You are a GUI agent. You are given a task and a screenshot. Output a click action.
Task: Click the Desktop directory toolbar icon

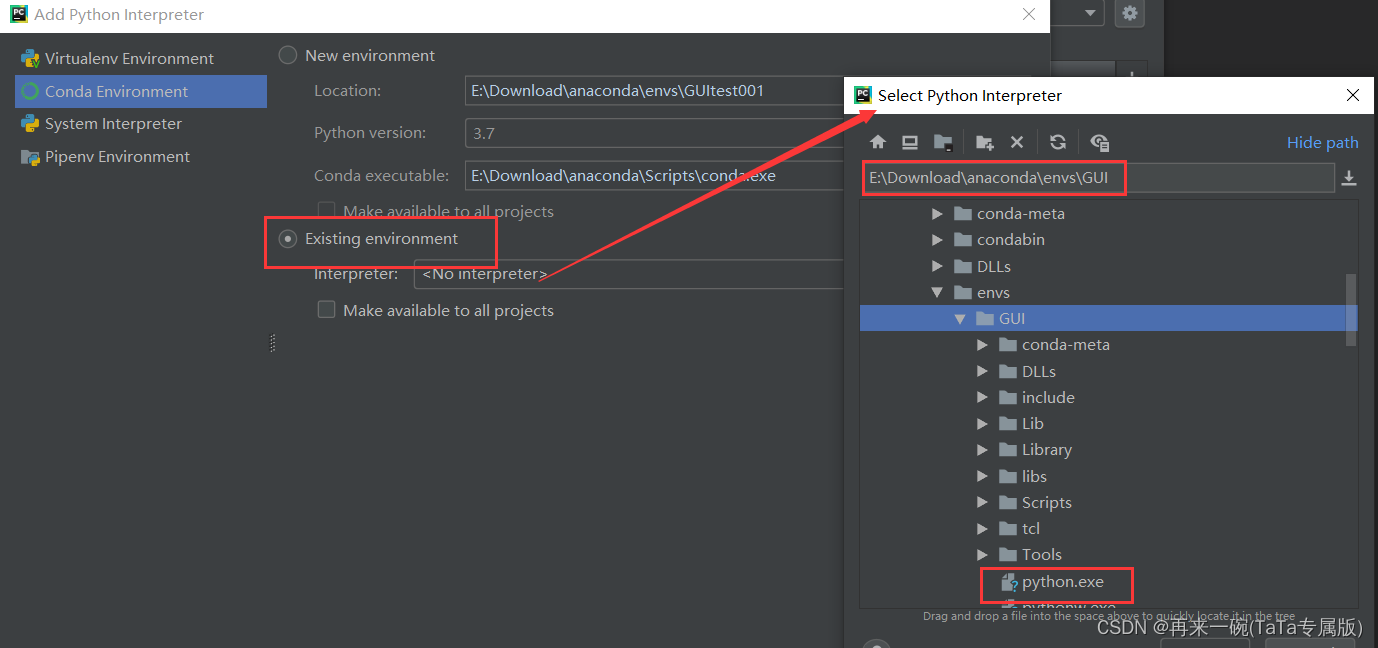click(x=910, y=142)
